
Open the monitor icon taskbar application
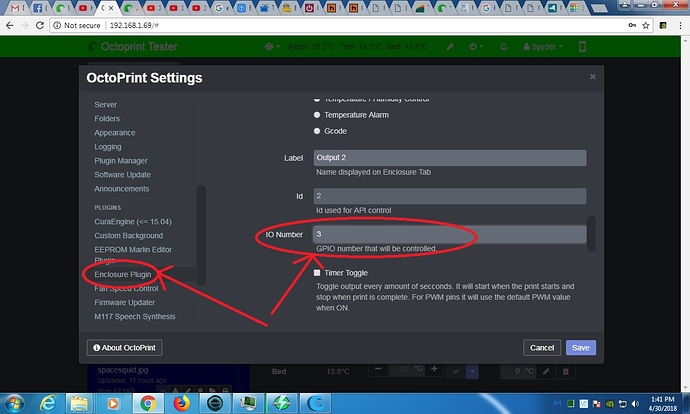[248, 403]
